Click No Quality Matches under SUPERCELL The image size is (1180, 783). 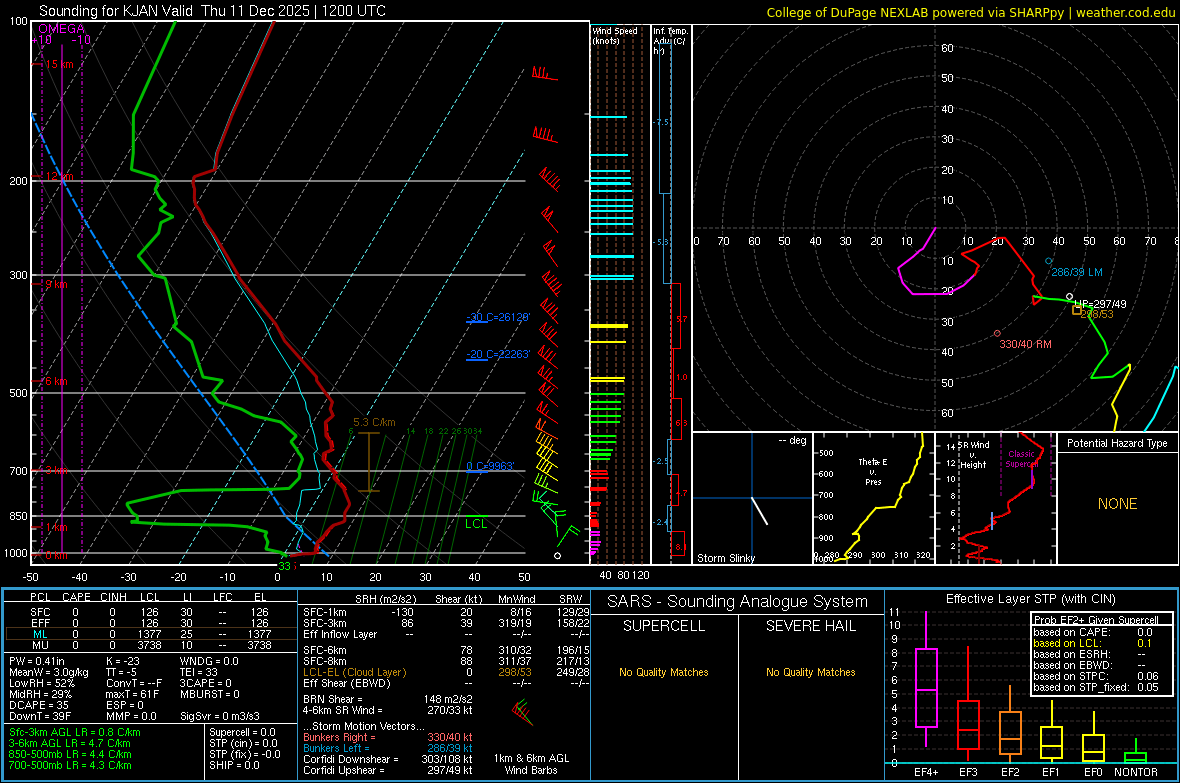pyautogui.click(x=664, y=672)
